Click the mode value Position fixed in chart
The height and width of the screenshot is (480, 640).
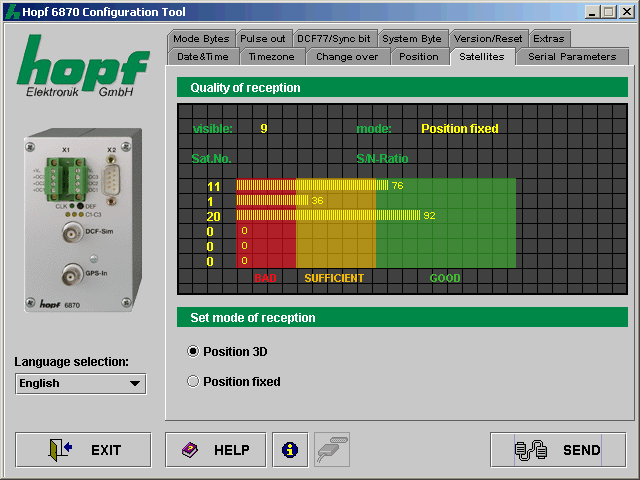point(460,129)
